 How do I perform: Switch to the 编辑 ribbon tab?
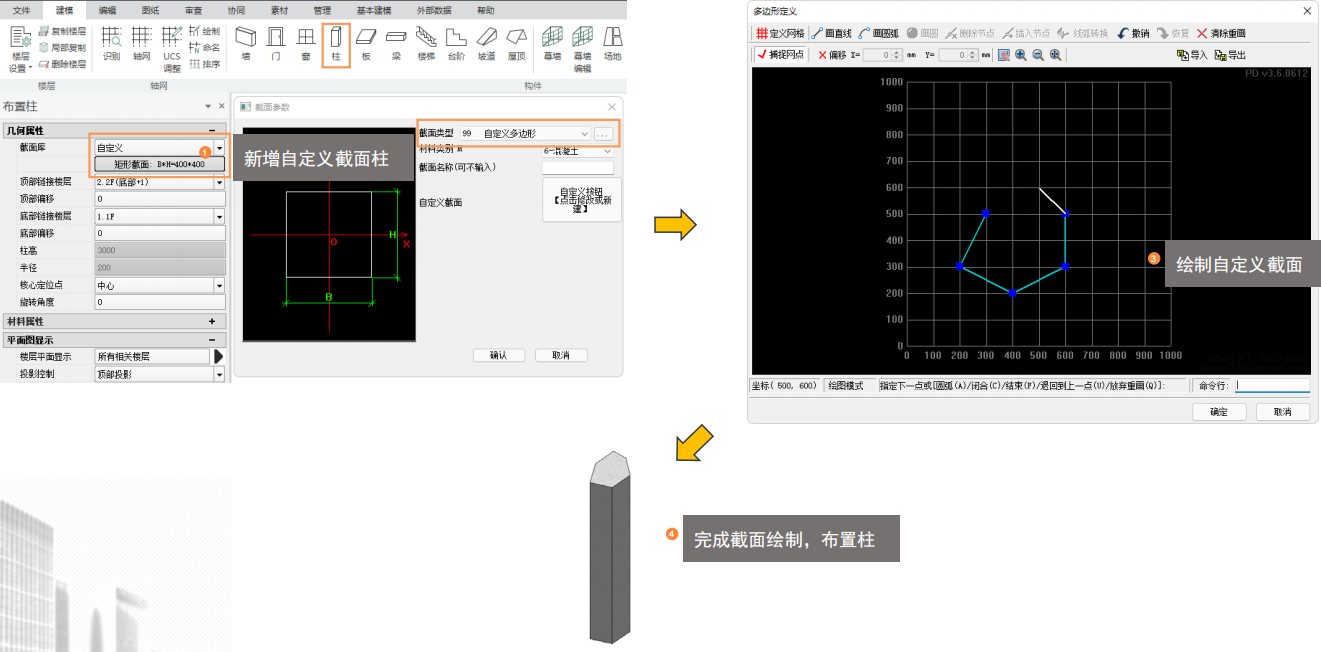click(x=107, y=9)
